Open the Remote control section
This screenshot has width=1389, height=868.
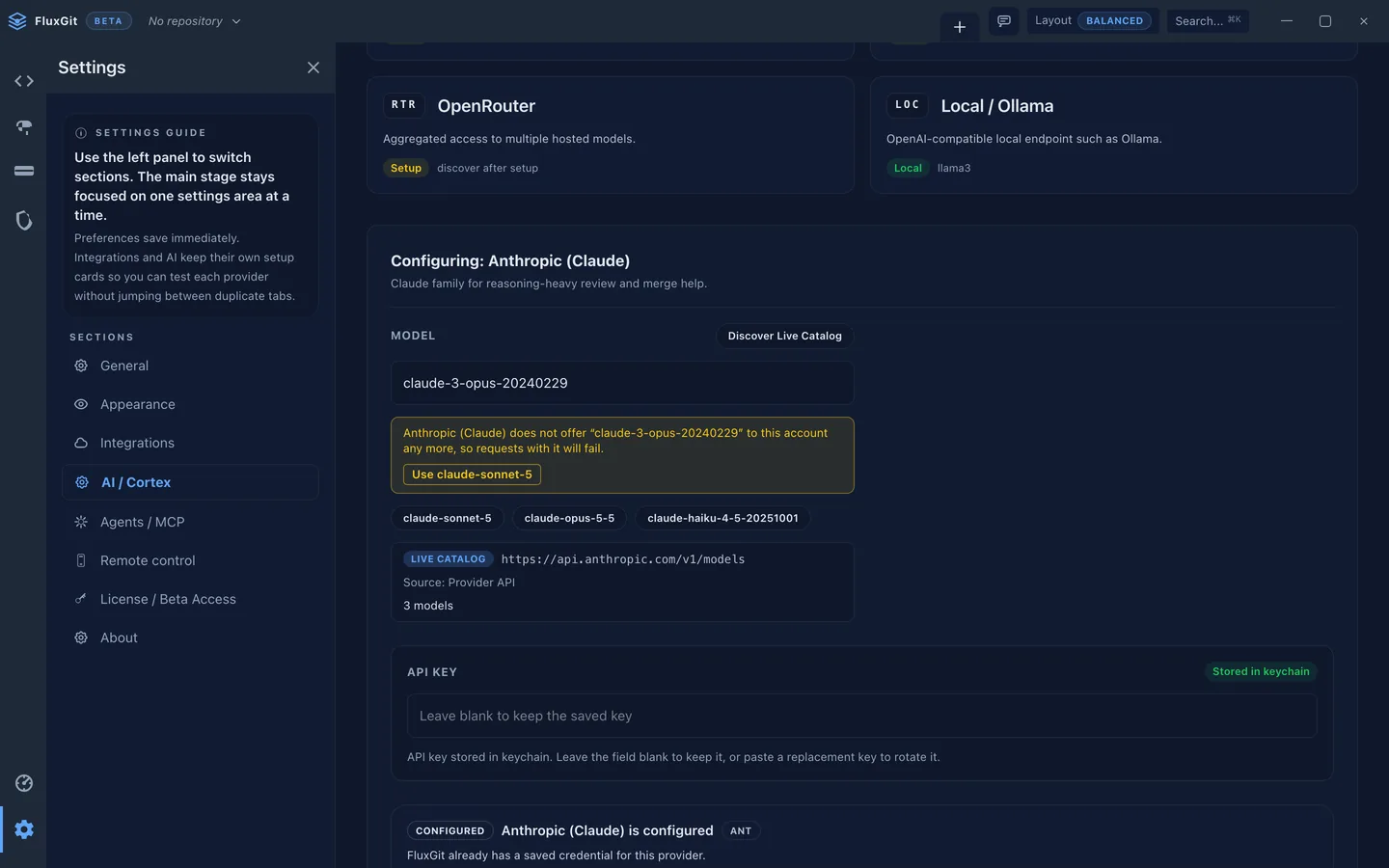tap(190, 560)
